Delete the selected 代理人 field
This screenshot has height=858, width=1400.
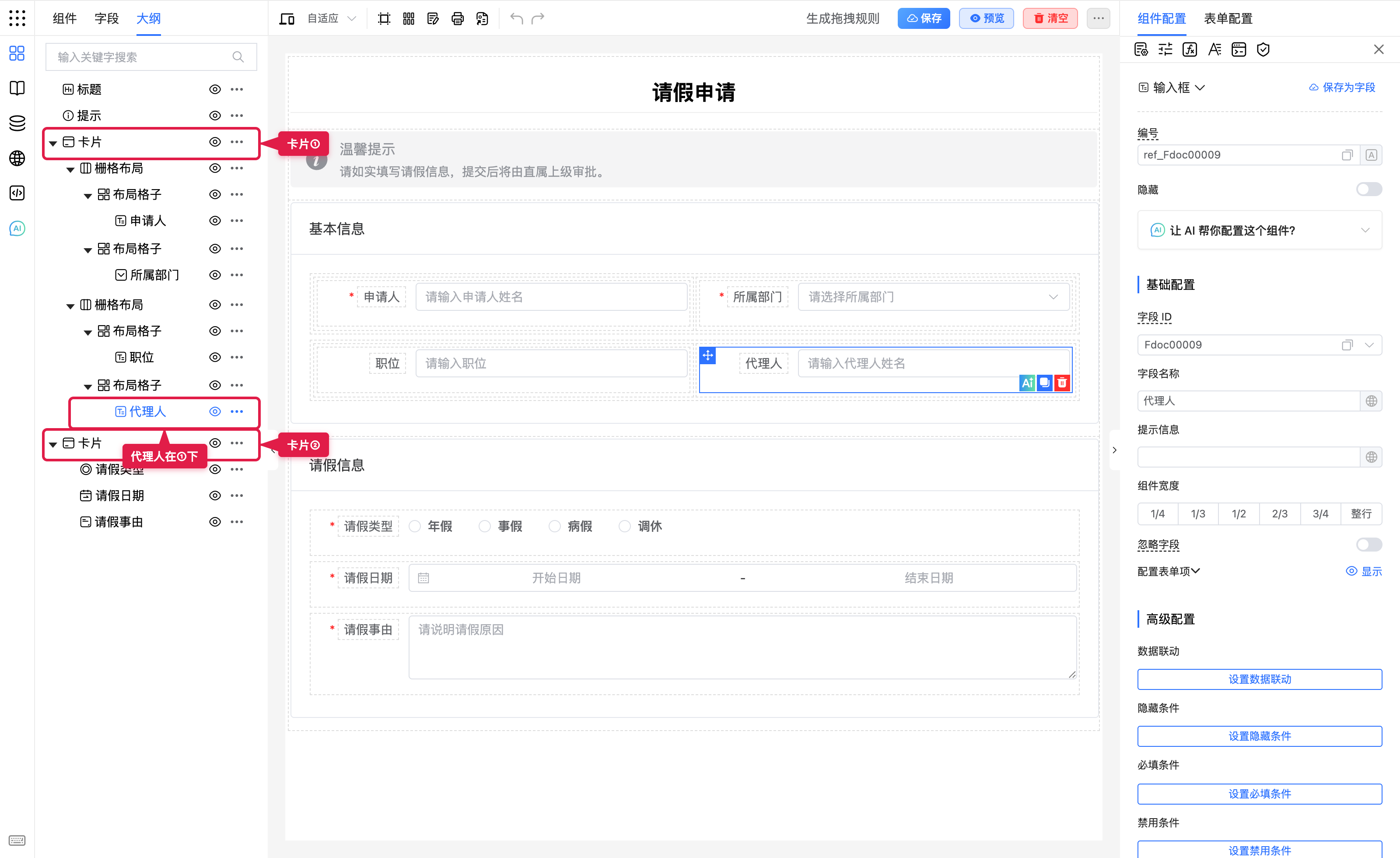[x=1062, y=383]
